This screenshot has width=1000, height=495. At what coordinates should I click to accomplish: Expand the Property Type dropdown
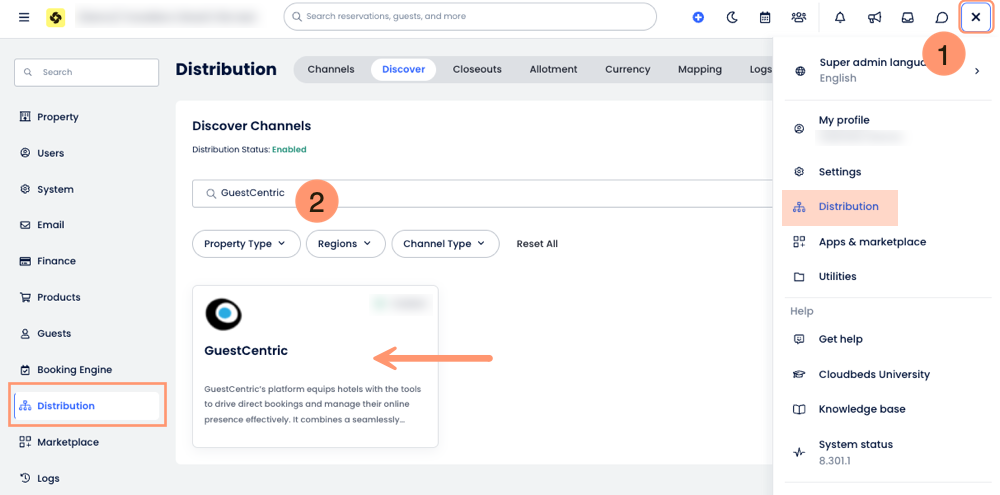245,244
